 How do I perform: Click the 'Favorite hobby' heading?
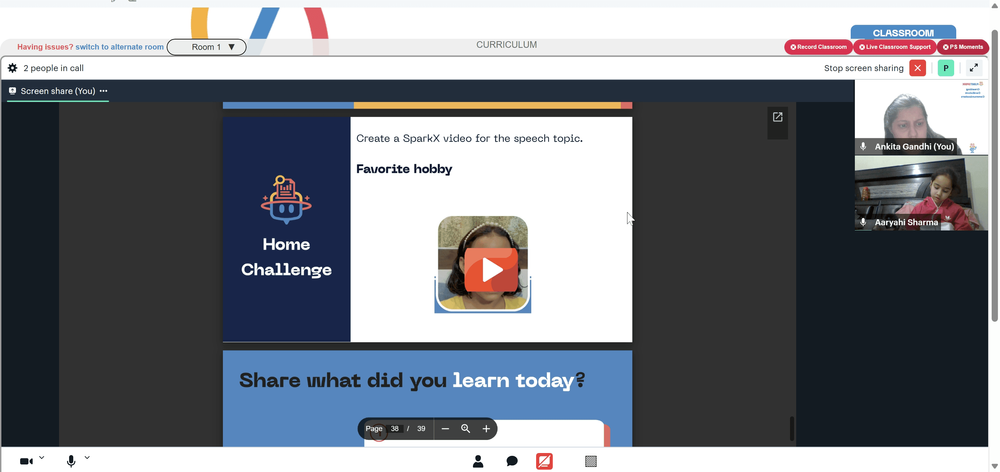click(x=404, y=170)
